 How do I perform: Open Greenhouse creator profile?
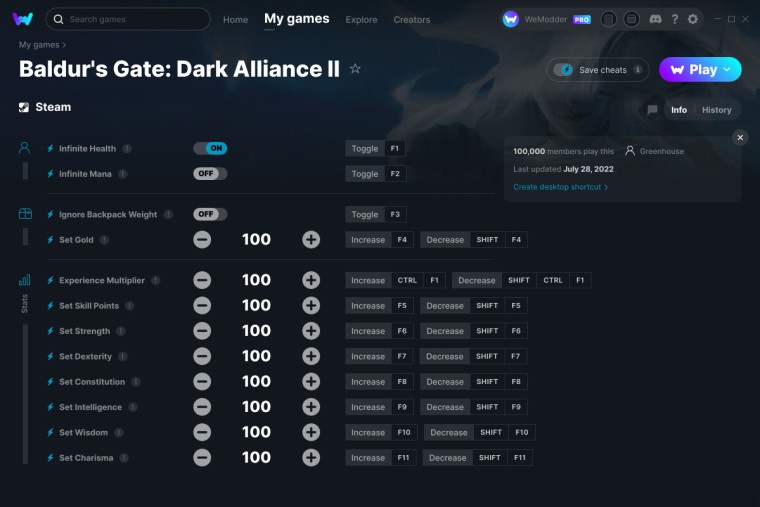655,151
